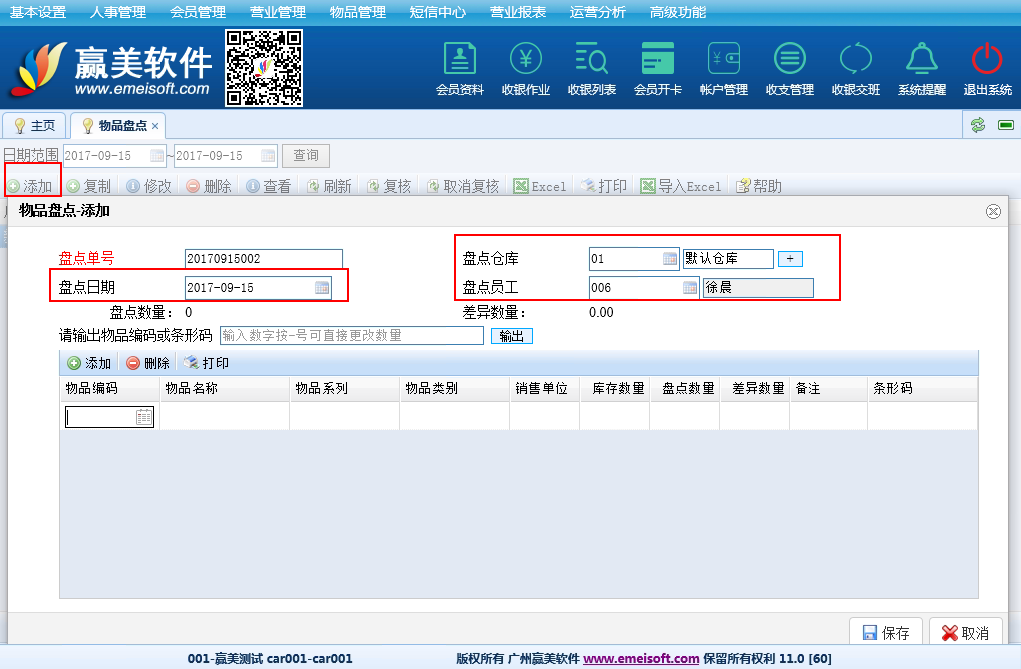Open the 盘点日期 calendar picker

pos(322,288)
